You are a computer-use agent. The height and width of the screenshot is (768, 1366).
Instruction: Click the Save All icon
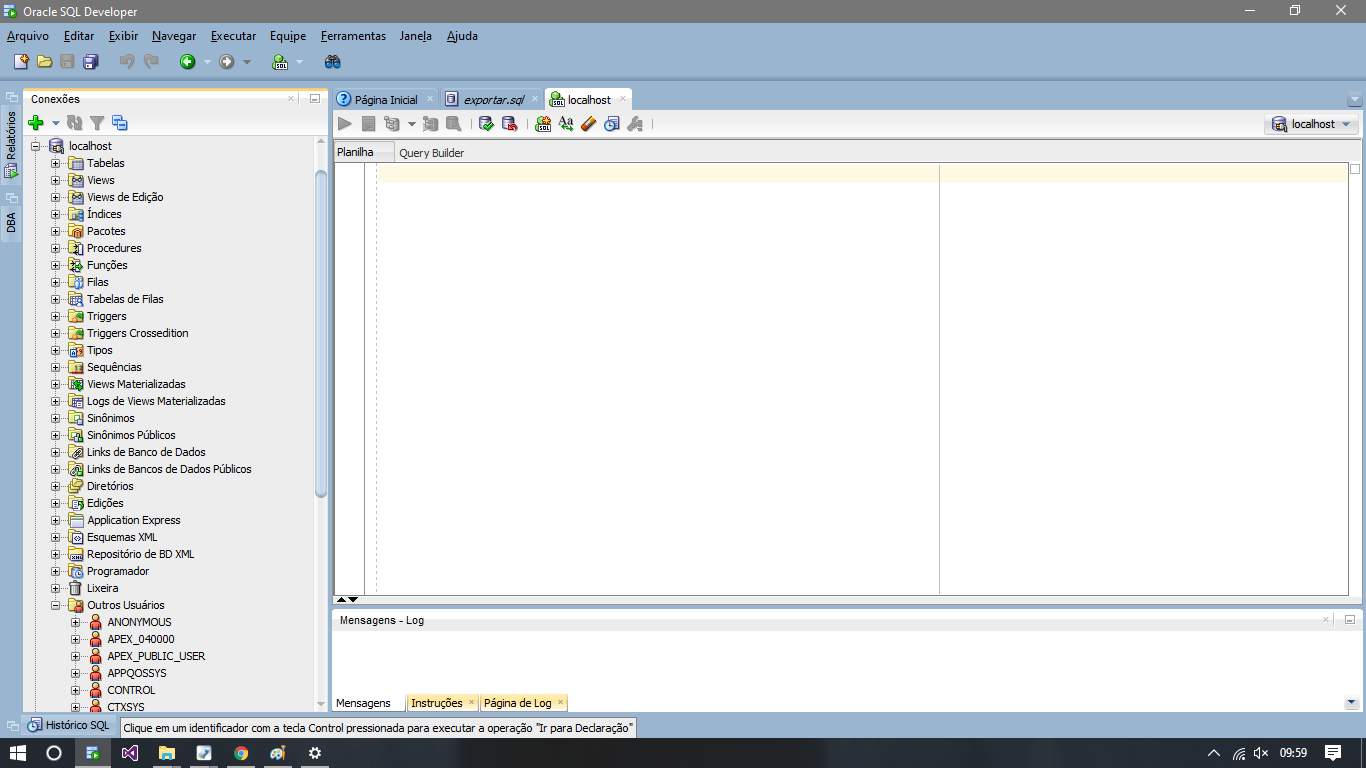90,62
